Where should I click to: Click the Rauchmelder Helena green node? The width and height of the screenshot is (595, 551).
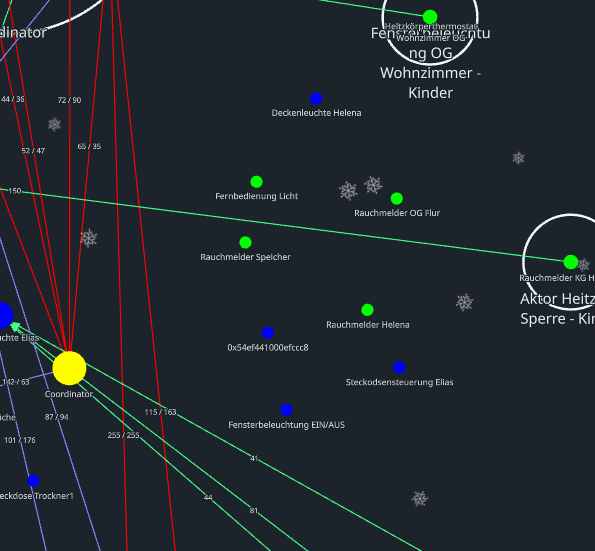pyautogui.click(x=367, y=310)
